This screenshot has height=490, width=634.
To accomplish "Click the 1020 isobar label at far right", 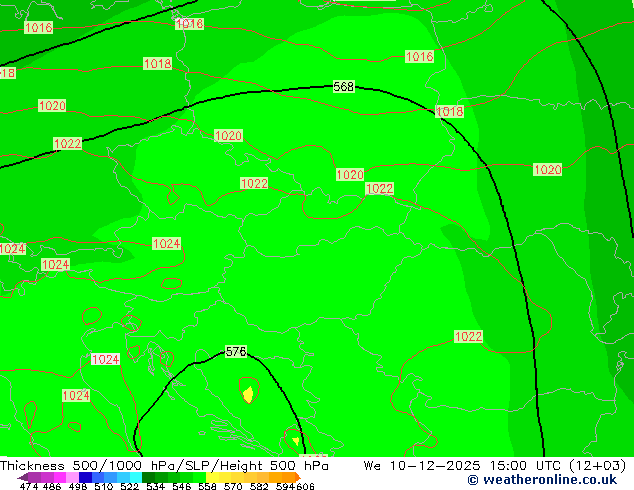I will pos(547,169).
